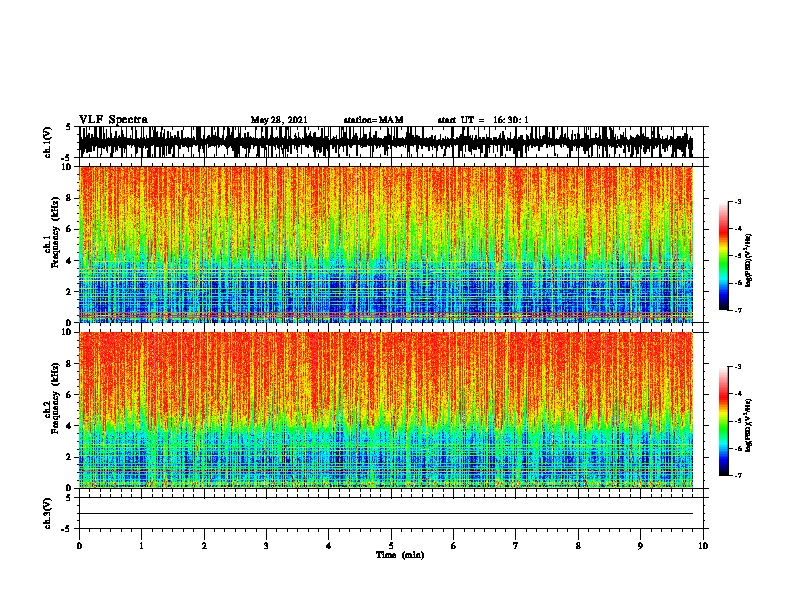Click the ch.1(V) axis label
Viewport: 792px width, 612px height.
(48, 142)
